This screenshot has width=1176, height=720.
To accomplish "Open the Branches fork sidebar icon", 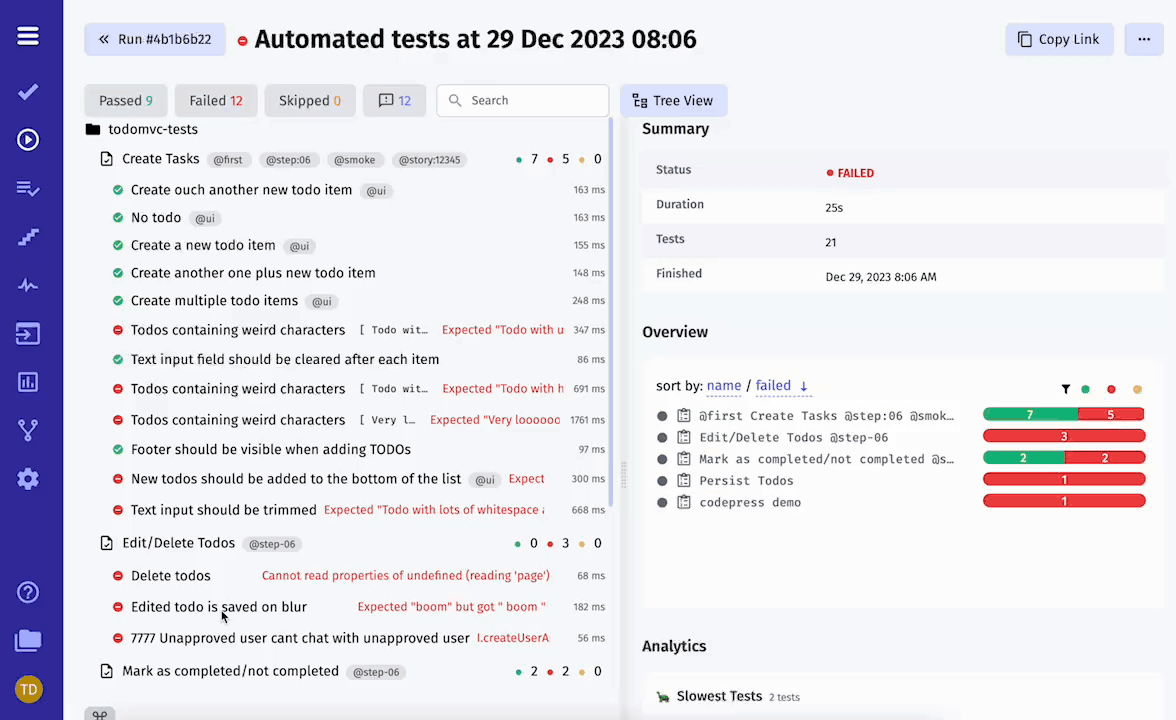I will pos(28,430).
